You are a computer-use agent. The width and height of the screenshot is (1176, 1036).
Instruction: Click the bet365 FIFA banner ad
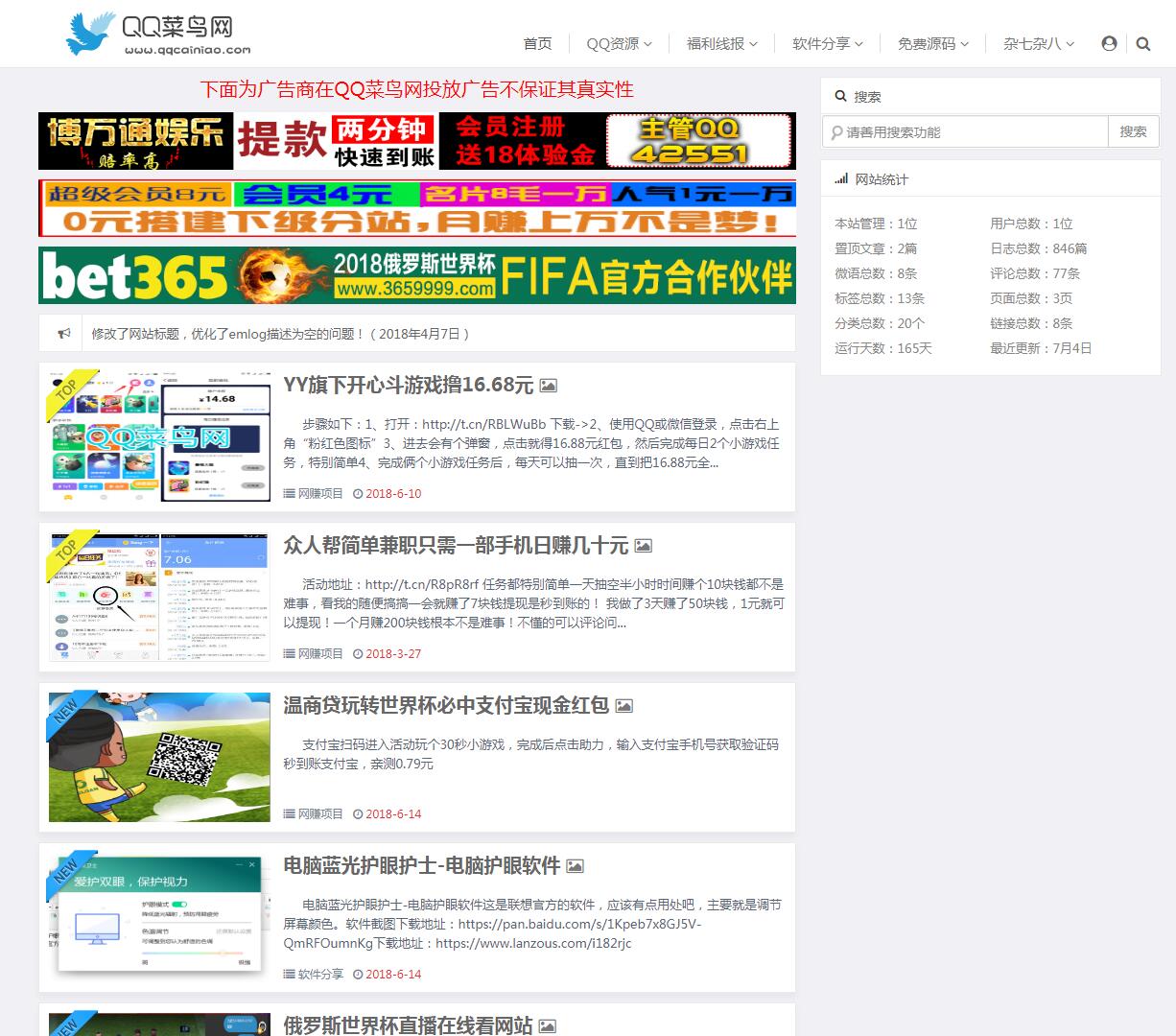417,275
